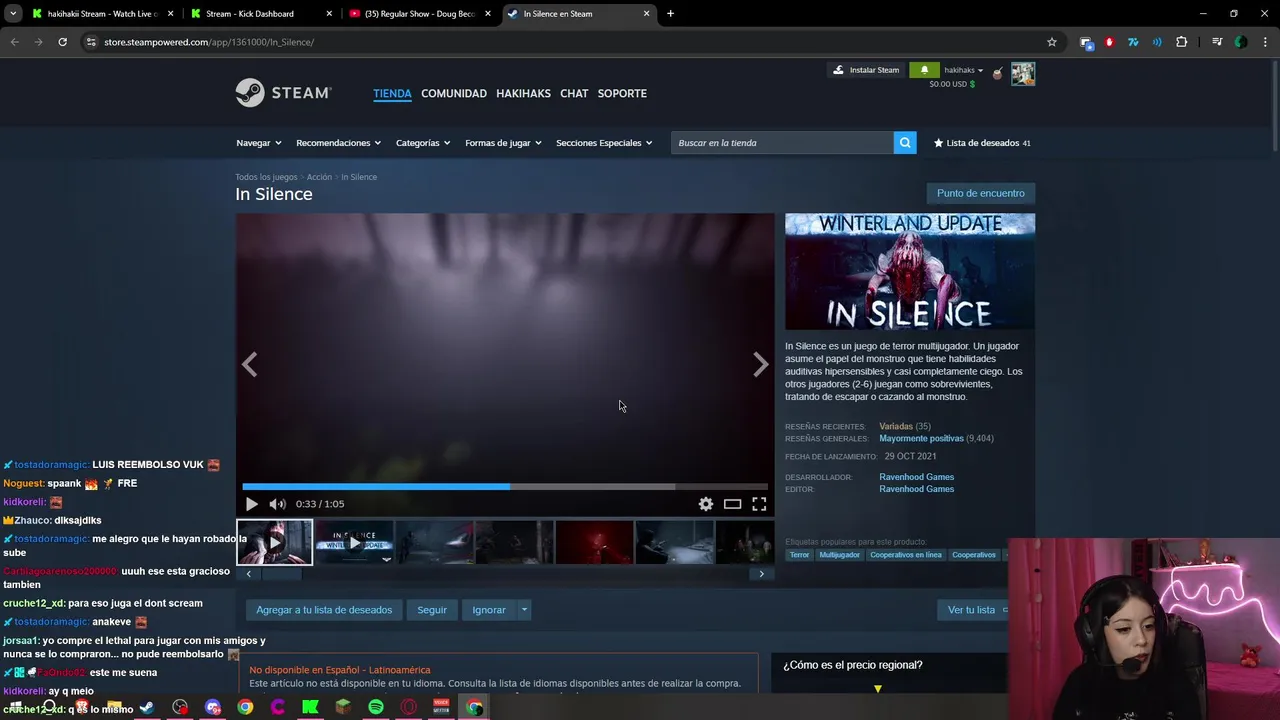Toggle theater mode on the video player
This screenshot has height=720, width=1280.
(732, 504)
